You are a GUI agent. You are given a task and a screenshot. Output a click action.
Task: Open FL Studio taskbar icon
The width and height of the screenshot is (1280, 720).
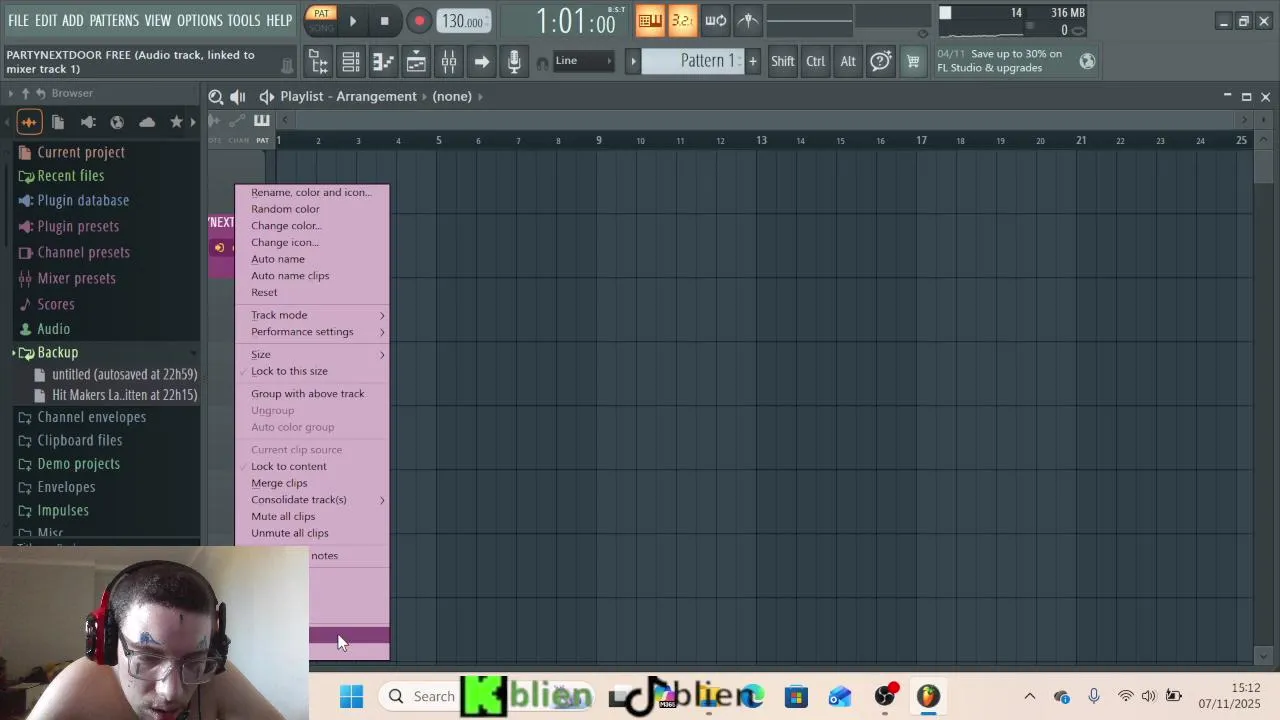coord(928,696)
